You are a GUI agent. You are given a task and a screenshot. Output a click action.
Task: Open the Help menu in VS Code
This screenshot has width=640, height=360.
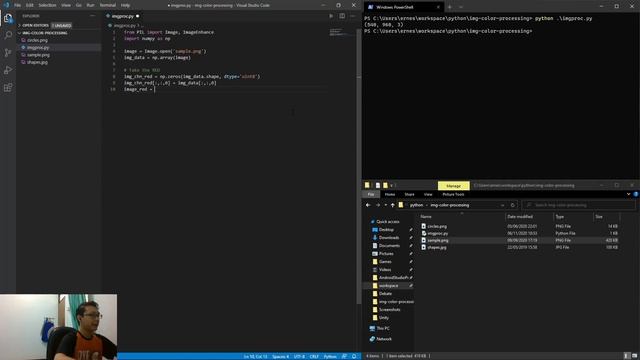pyautogui.click(x=125, y=5)
